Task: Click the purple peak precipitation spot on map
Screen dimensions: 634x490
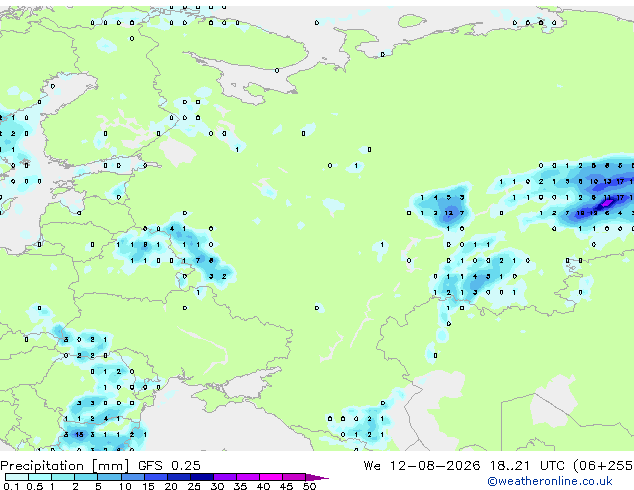Action: coord(608,202)
